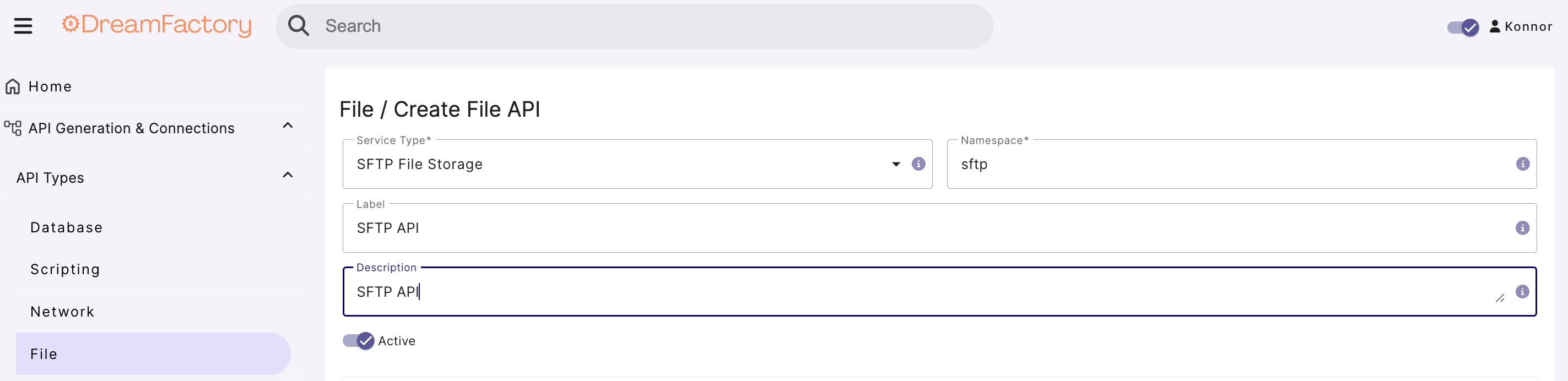Collapse the API Types section
This screenshot has height=381, width=1568.
tap(287, 175)
